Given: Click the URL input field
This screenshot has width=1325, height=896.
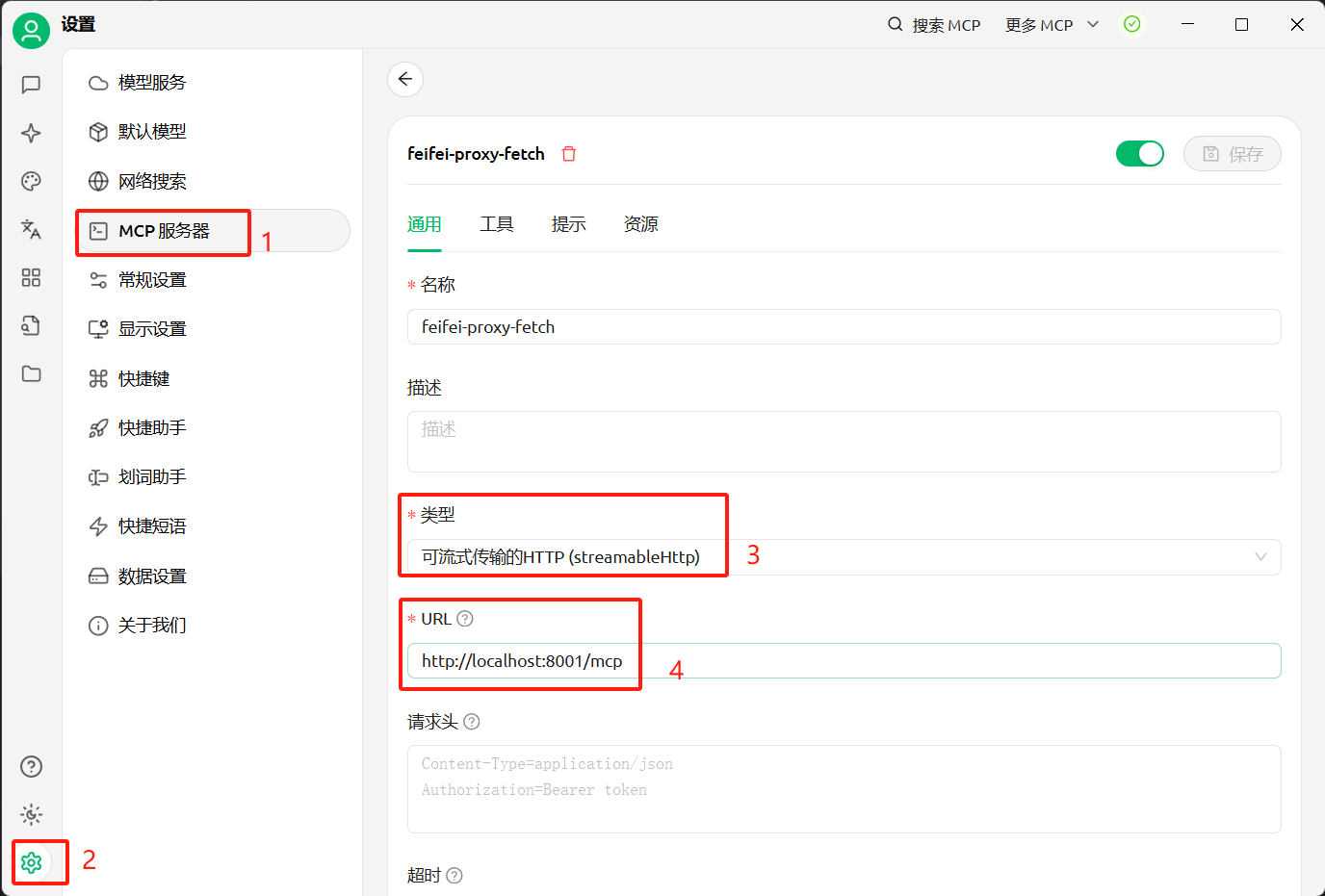Looking at the screenshot, I should coord(844,661).
